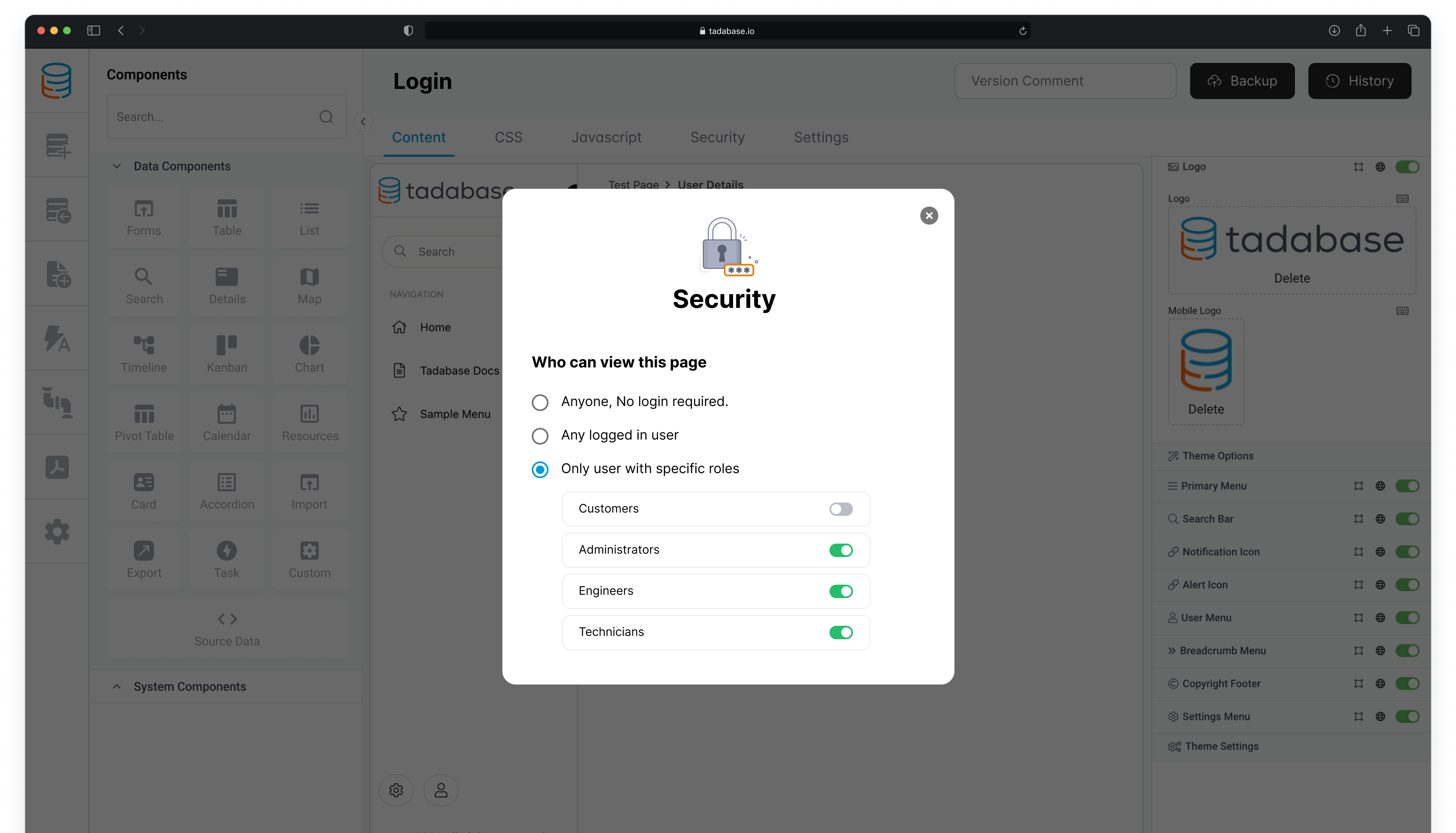This screenshot has width=1456, height=833.
Task: Open the gear settings in left rail
Action: [x=57, y=532]
